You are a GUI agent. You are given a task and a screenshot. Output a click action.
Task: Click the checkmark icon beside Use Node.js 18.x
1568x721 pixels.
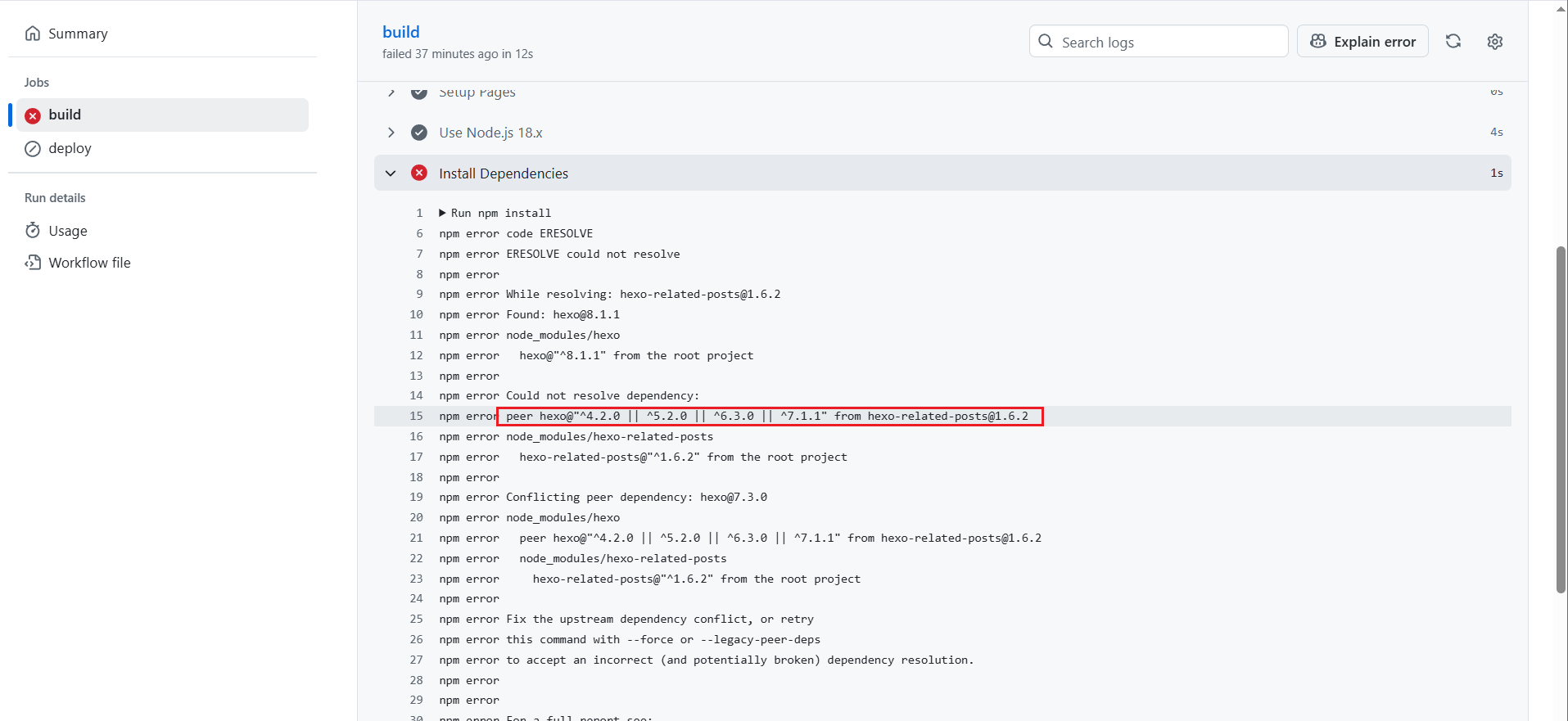(x=419, y=133)
